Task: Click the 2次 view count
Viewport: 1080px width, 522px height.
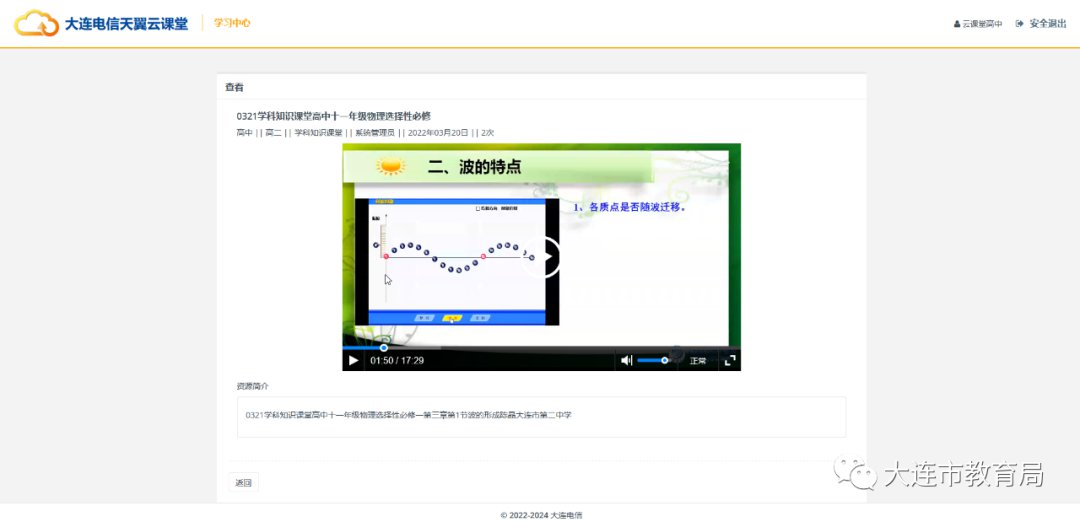Action: coord(488,132)
